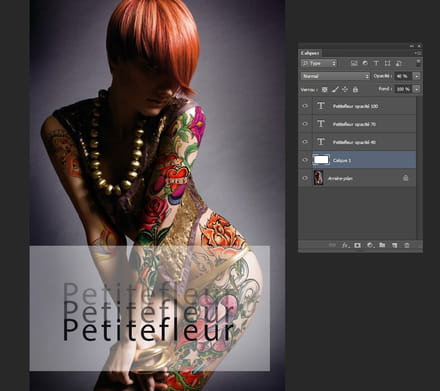Toggle visibility of Calque 1 layer
The width and height of the screenshot is (440, 391).
305,160
